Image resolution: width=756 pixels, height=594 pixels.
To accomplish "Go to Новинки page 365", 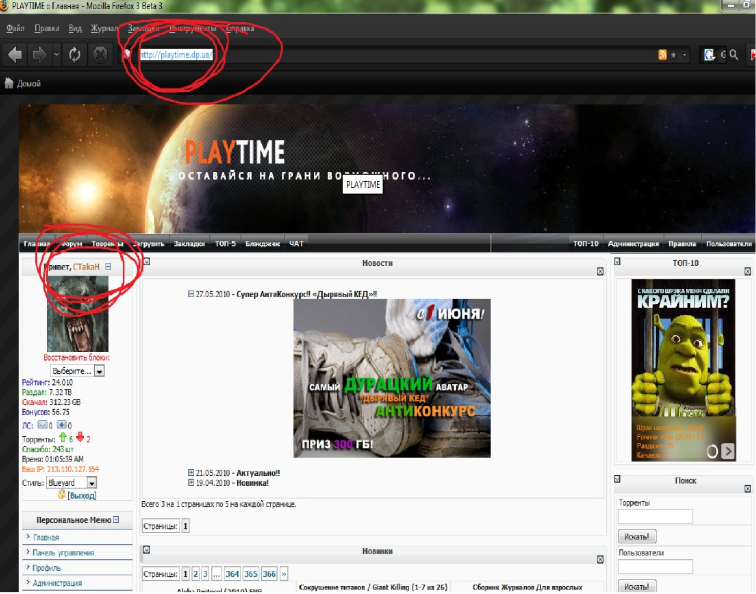I will [x=251, y=574].
